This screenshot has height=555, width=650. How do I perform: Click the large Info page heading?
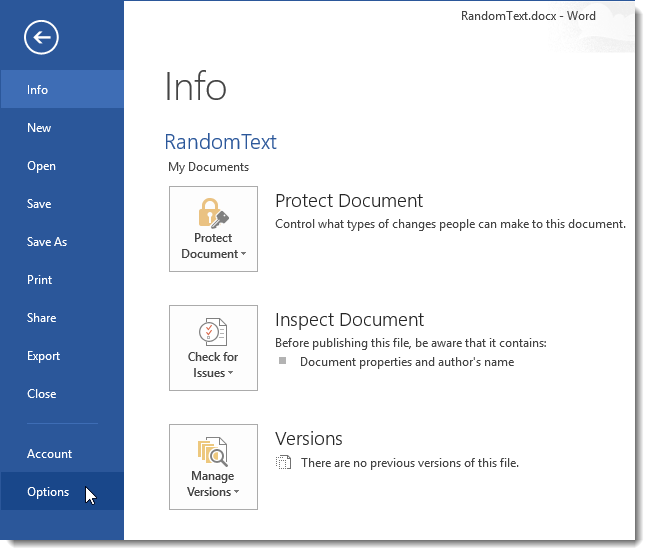pyautogui.click(x=196, y=87)
